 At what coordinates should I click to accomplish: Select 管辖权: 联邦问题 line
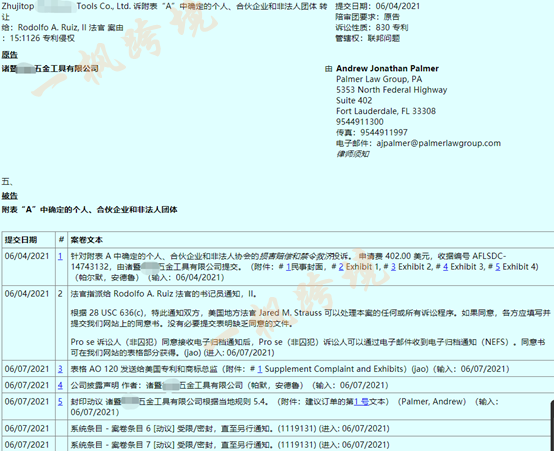click(367, 38)
